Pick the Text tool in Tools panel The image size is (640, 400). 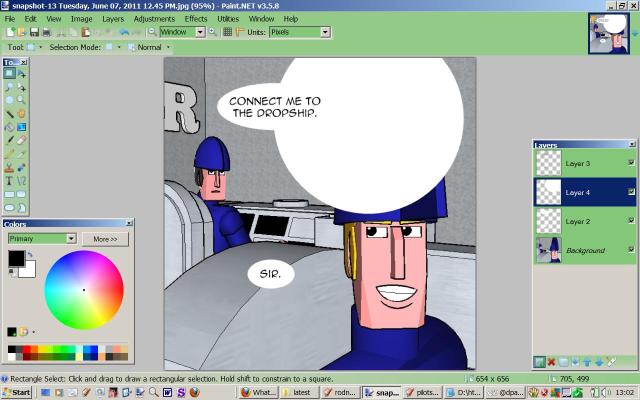pyautogui.click(x=9, y=180)
